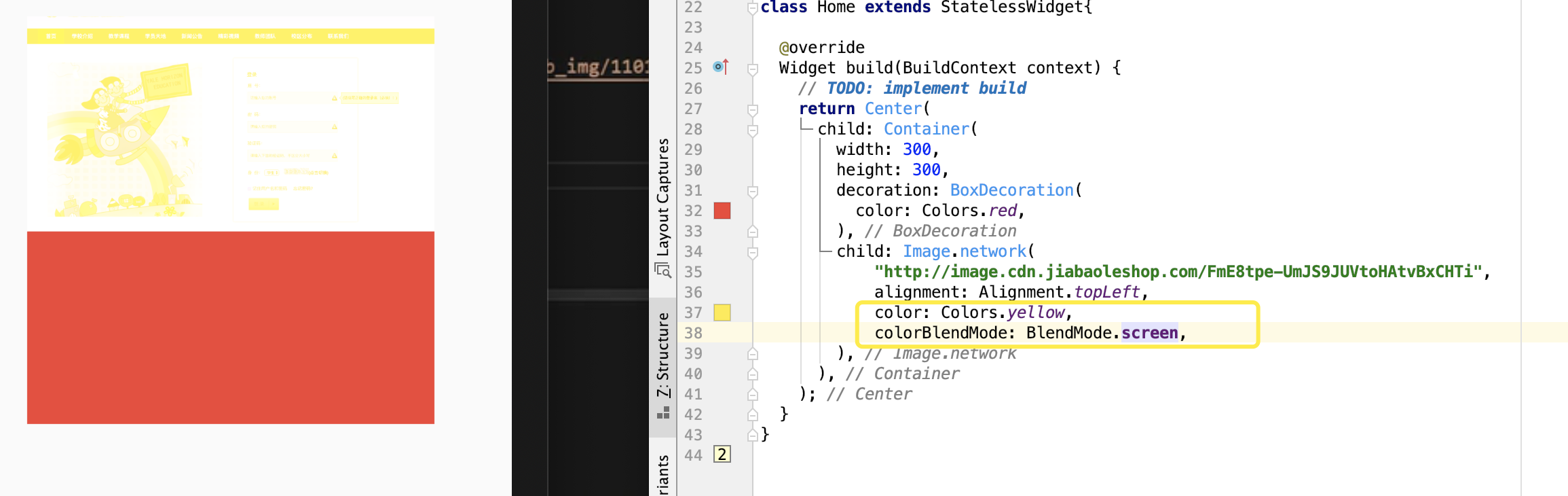Click the '2' badge on line 44

(722, 455)
